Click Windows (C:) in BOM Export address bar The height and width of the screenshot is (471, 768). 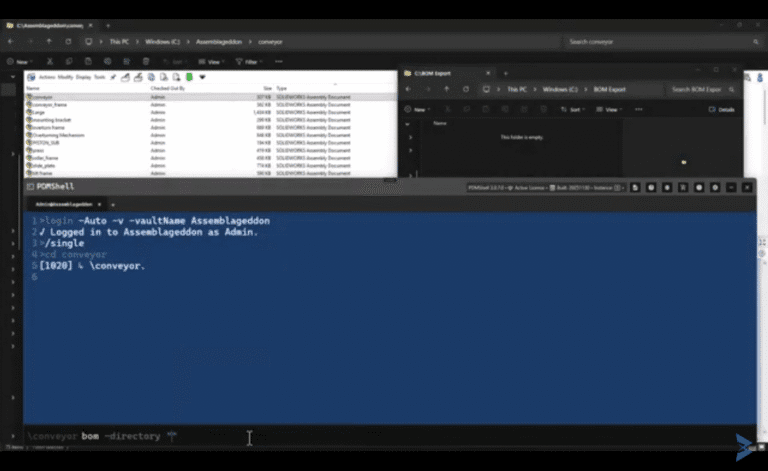pos(560,90)
